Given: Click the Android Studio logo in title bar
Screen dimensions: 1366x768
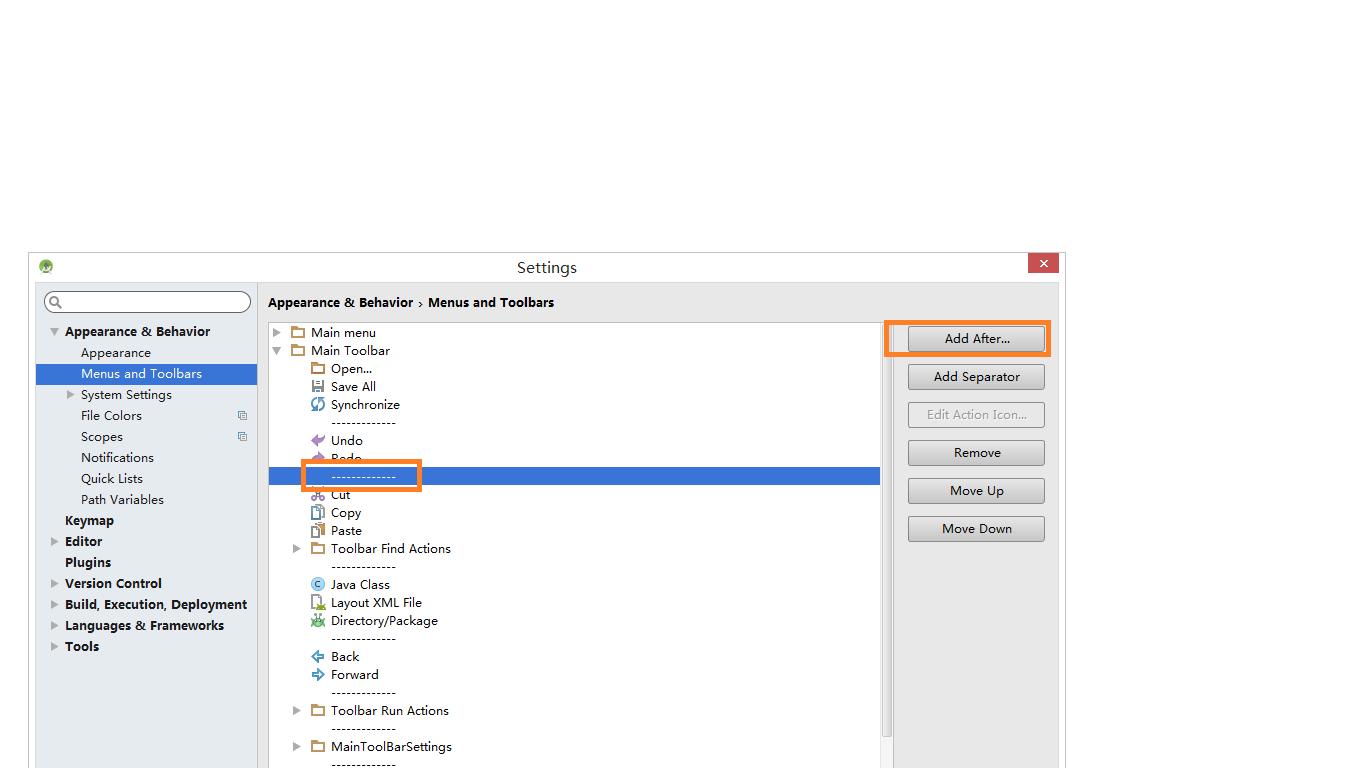Looking at the screenshot, I should click(46, 266).
